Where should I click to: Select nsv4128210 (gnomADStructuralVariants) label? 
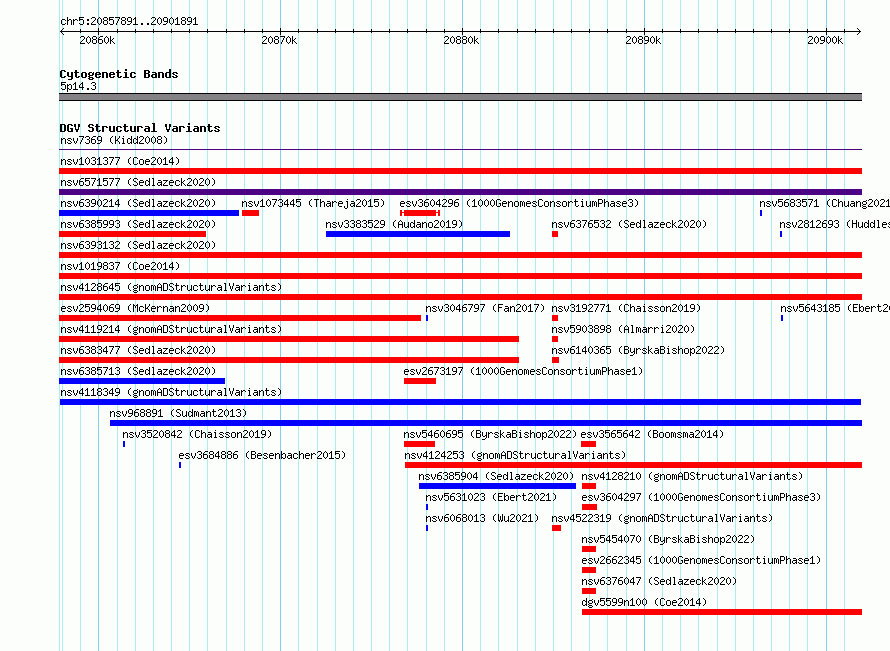[x=692, y=476]
